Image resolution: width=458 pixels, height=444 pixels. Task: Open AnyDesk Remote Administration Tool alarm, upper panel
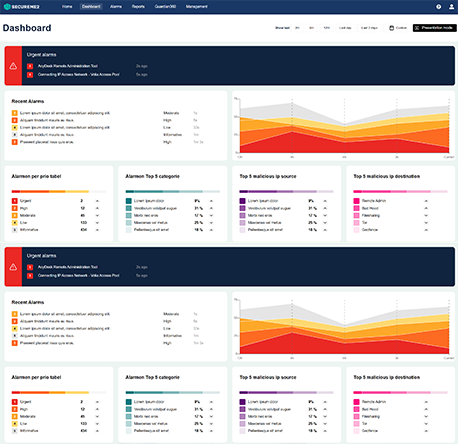pyautogui.click(x=68, y=66)
